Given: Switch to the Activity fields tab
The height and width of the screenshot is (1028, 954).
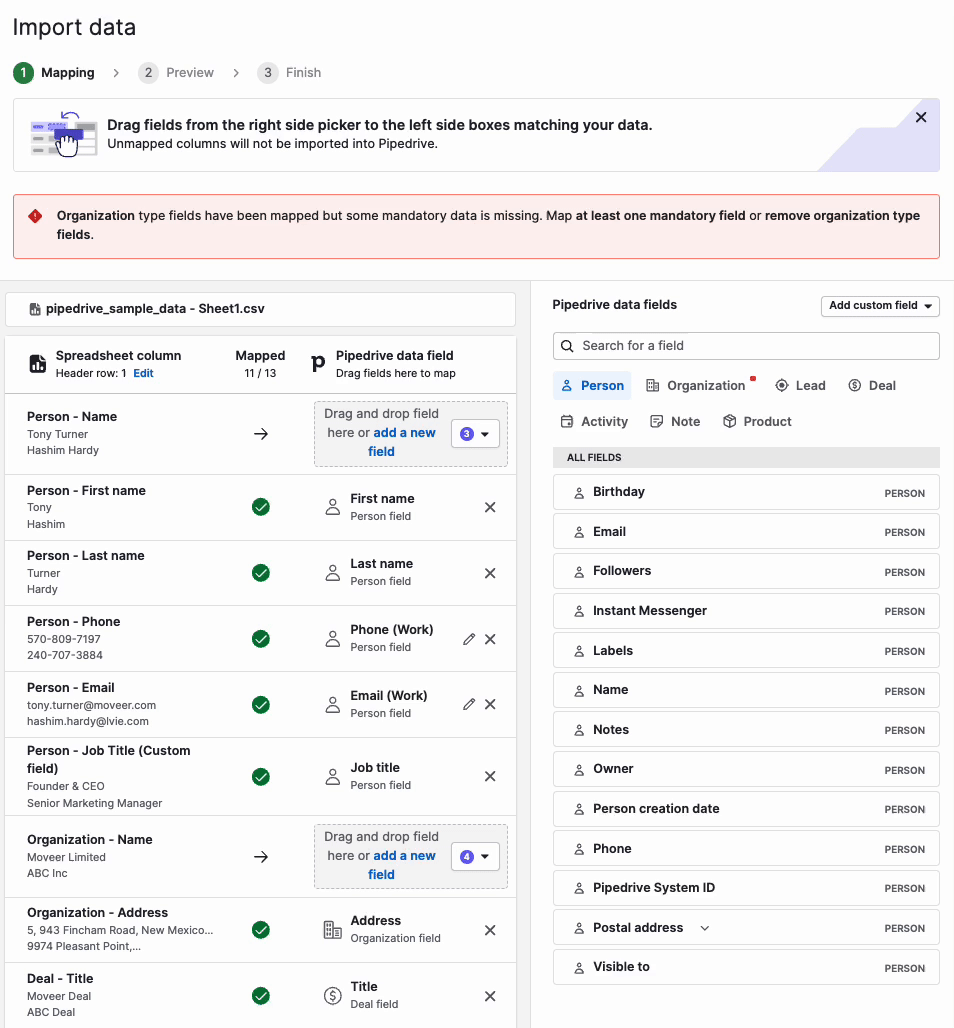Looking at the screenshot, I should click(594, 422).
